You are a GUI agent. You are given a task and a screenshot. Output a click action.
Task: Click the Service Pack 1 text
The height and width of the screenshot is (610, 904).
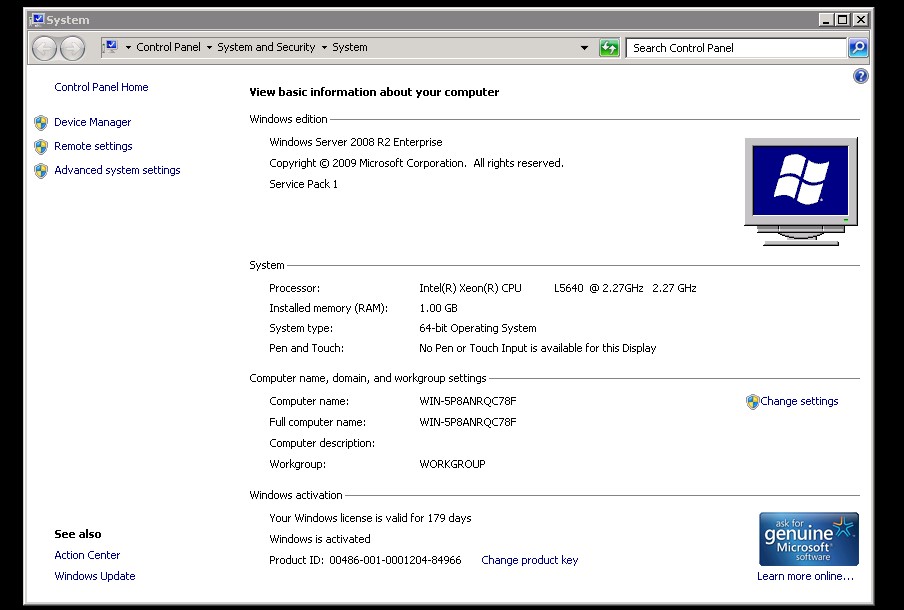(303, 184)
